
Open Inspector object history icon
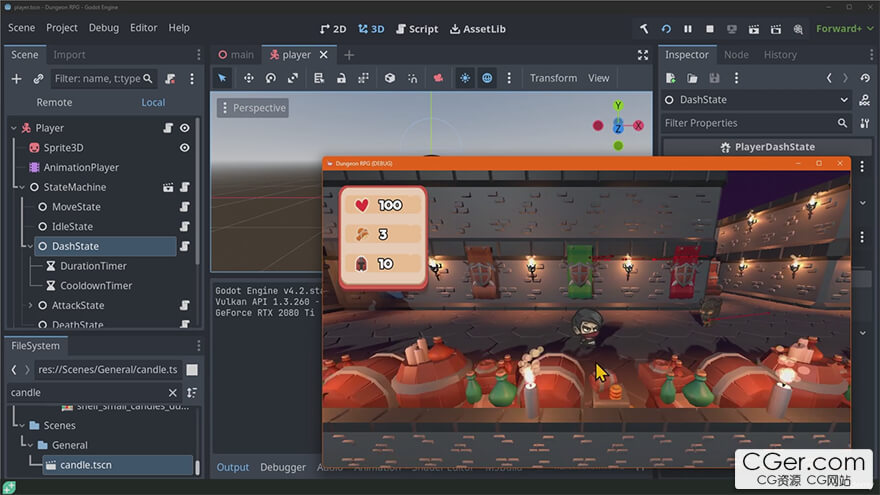pos(865,78)
